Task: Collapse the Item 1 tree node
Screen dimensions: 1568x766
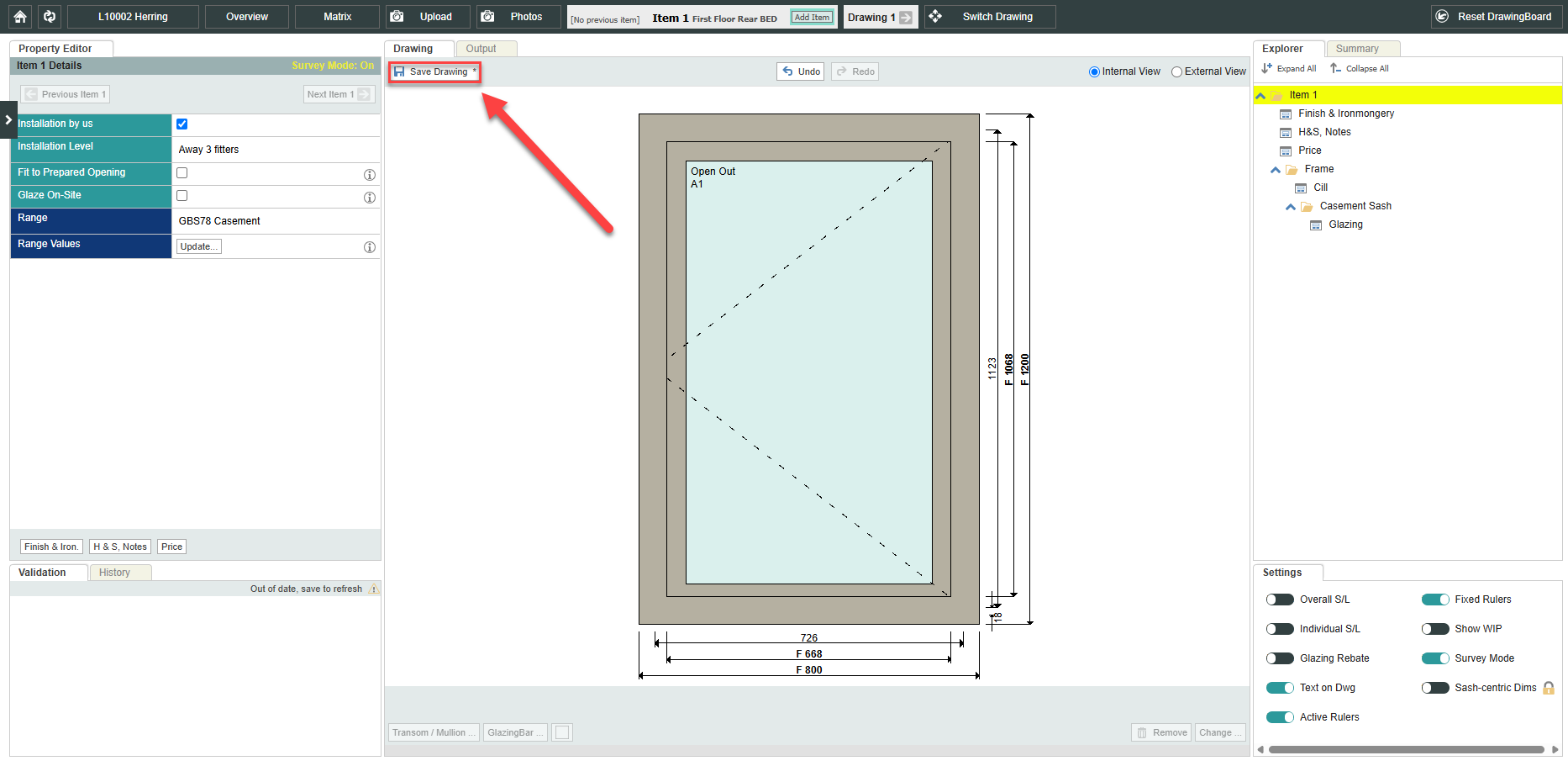Action: pos(1260,96)
